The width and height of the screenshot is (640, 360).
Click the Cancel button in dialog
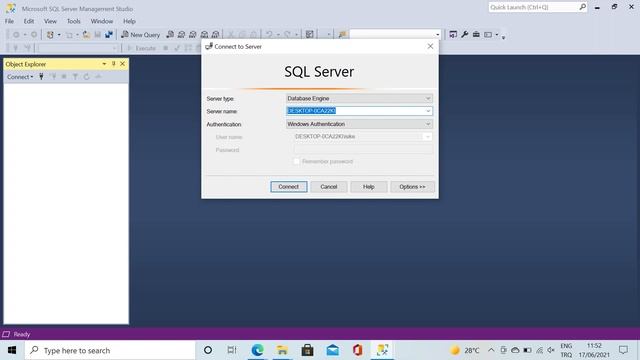tap(329, 187)
